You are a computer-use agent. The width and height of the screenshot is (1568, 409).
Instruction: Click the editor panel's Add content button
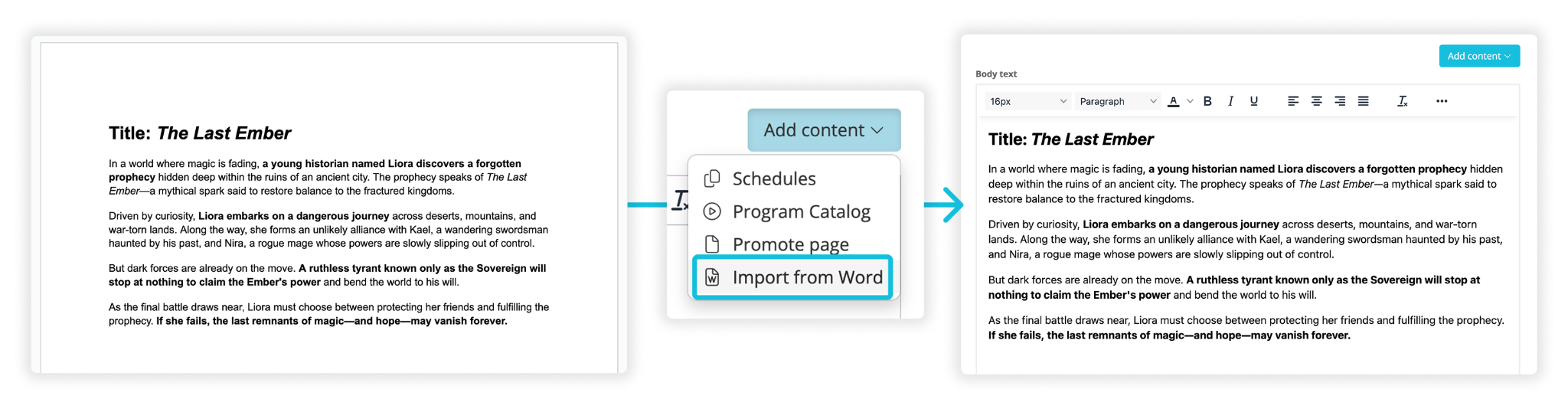1478,56
